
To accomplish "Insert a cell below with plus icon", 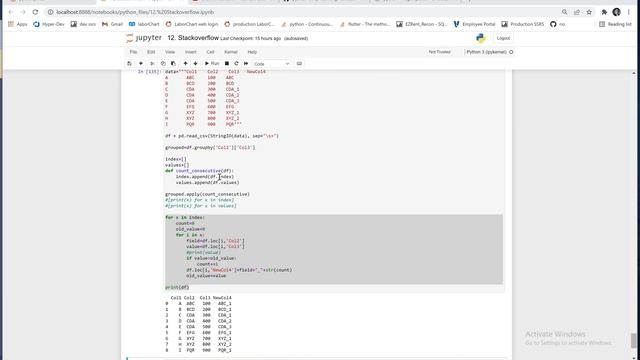I will pos(141,64).
